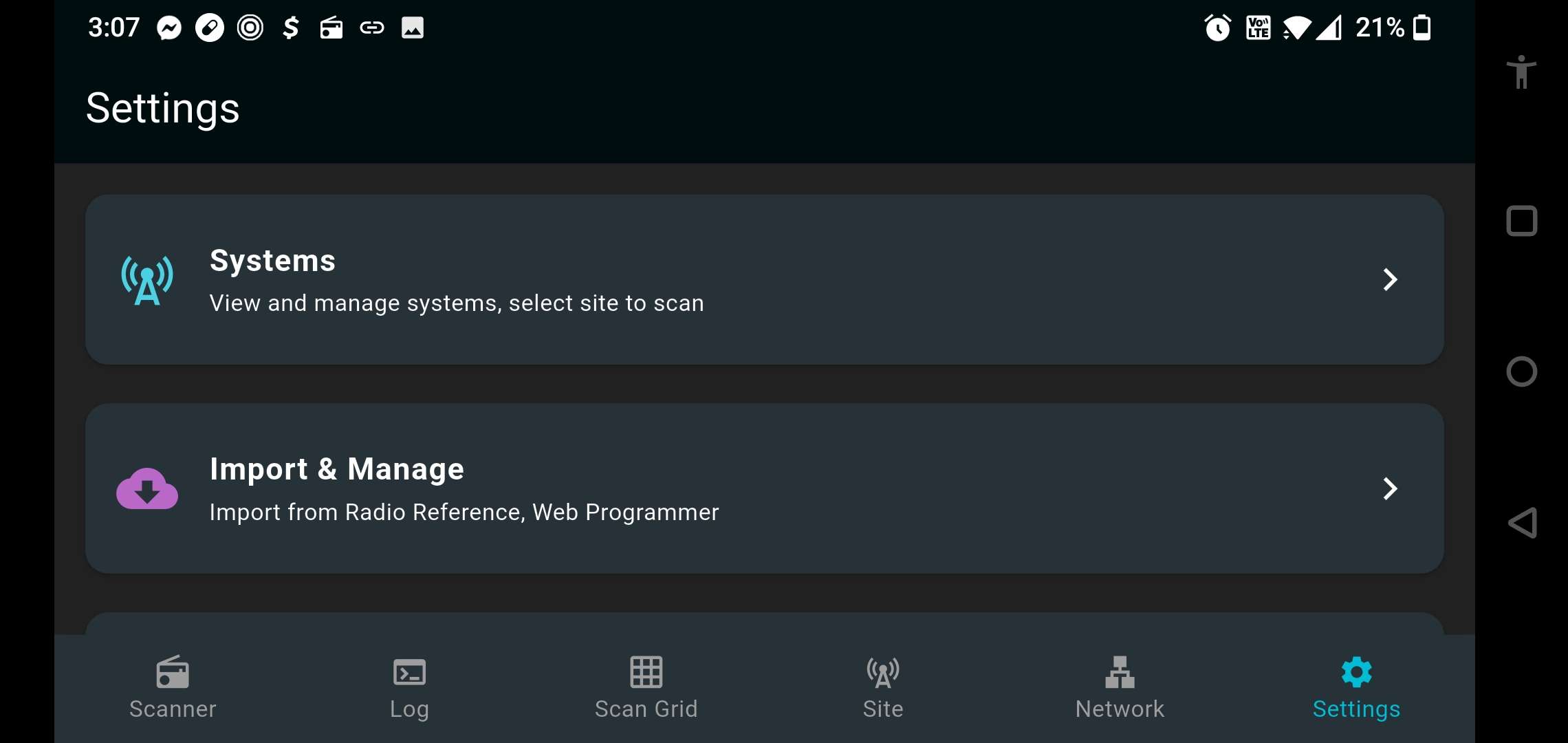Open the Scan Grid tab
The width and height of the screenshot is (1568, 743).
646,687
